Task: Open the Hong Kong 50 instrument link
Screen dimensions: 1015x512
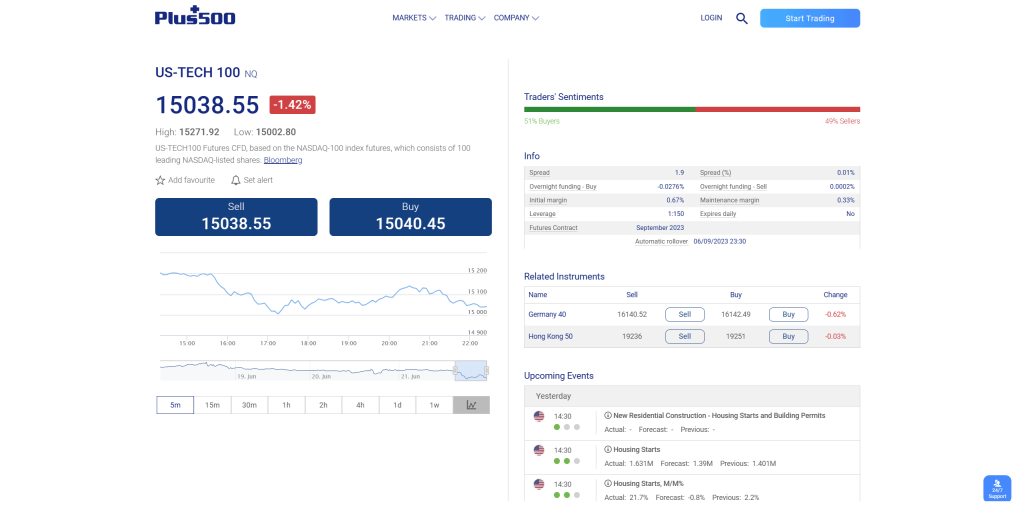Action: (x=550, y=337)
